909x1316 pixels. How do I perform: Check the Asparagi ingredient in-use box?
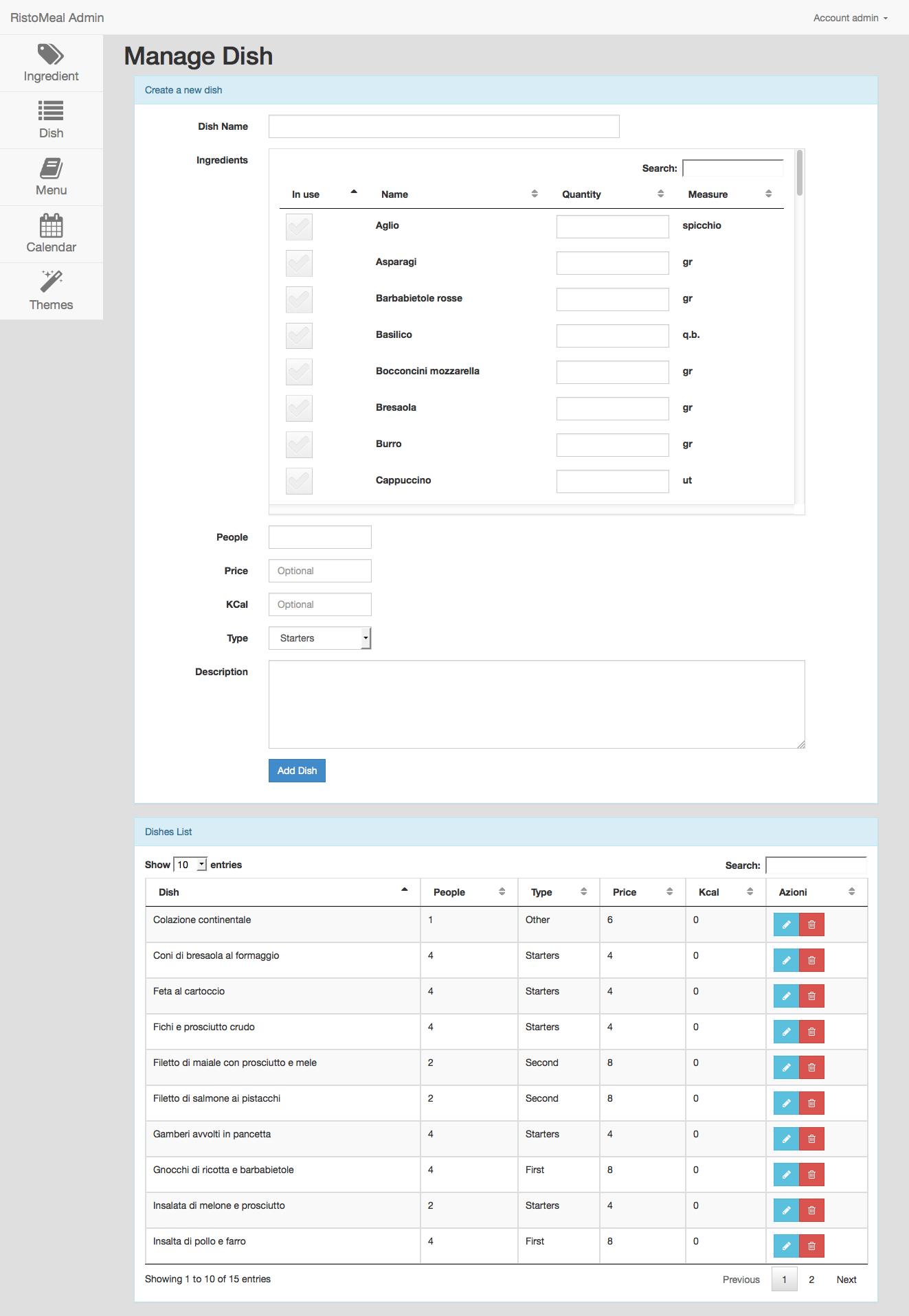pyautogui.click(x=299, y=263)
